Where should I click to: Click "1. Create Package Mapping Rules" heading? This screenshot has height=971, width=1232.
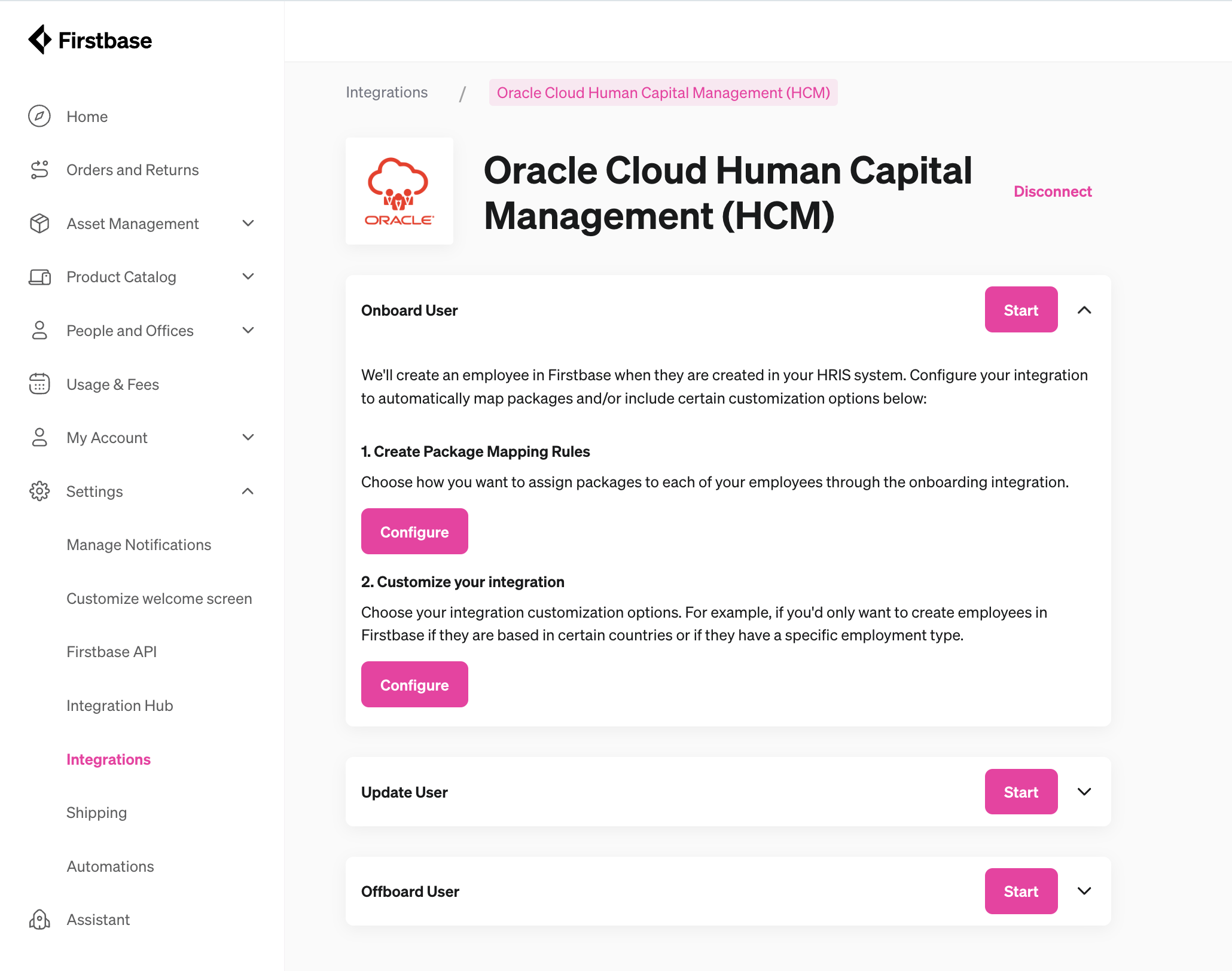(x=475, y=451)
